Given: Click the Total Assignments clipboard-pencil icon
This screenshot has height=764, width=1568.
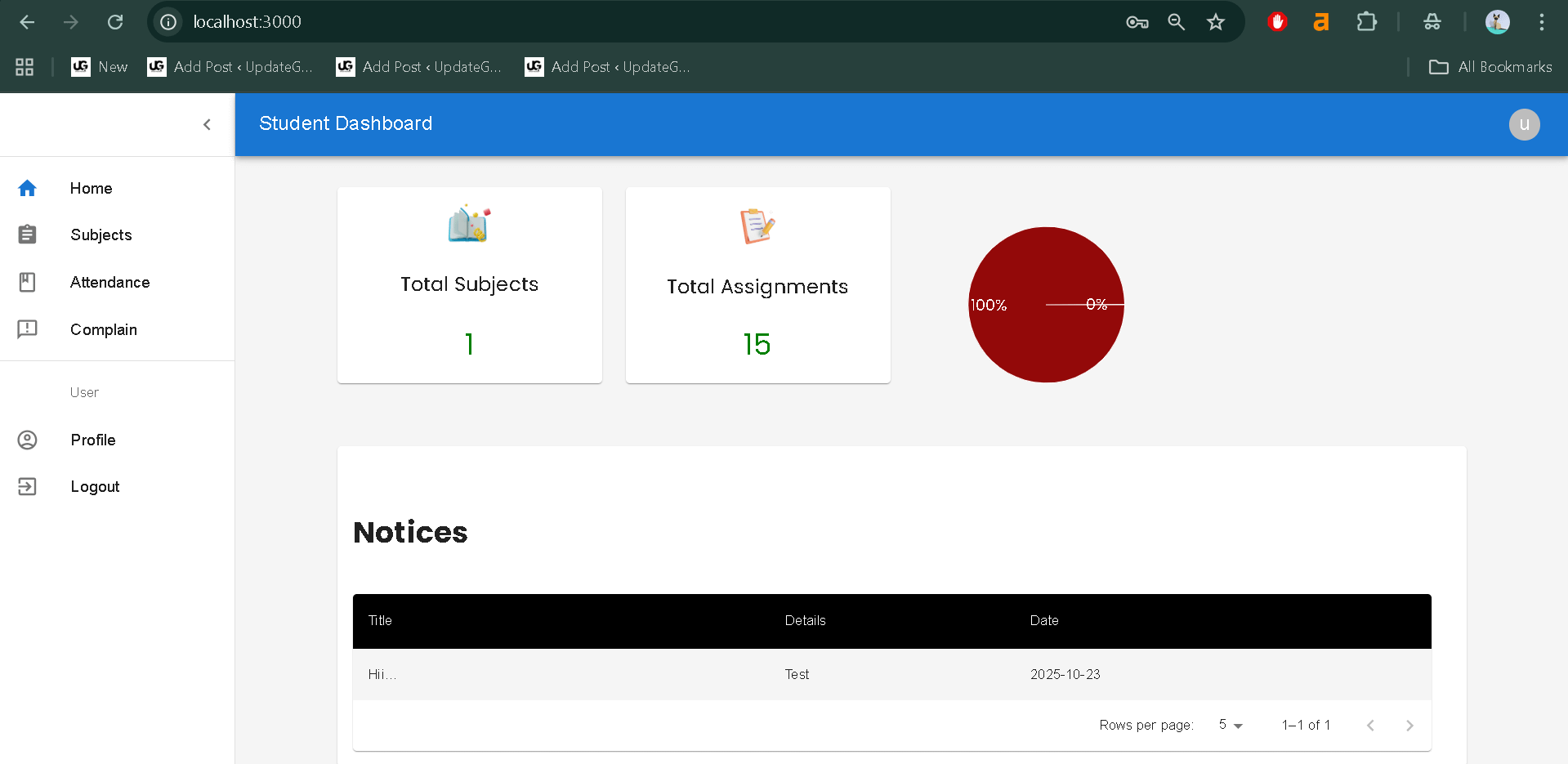Looking at the screenshot, I should 757,226.
